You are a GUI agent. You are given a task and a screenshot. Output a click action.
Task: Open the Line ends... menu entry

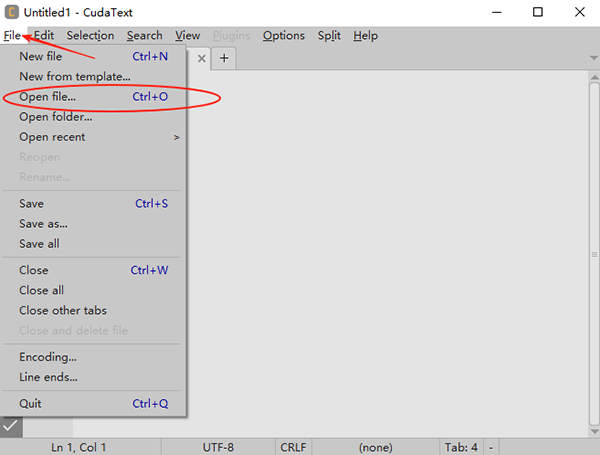tap(93, 377)
